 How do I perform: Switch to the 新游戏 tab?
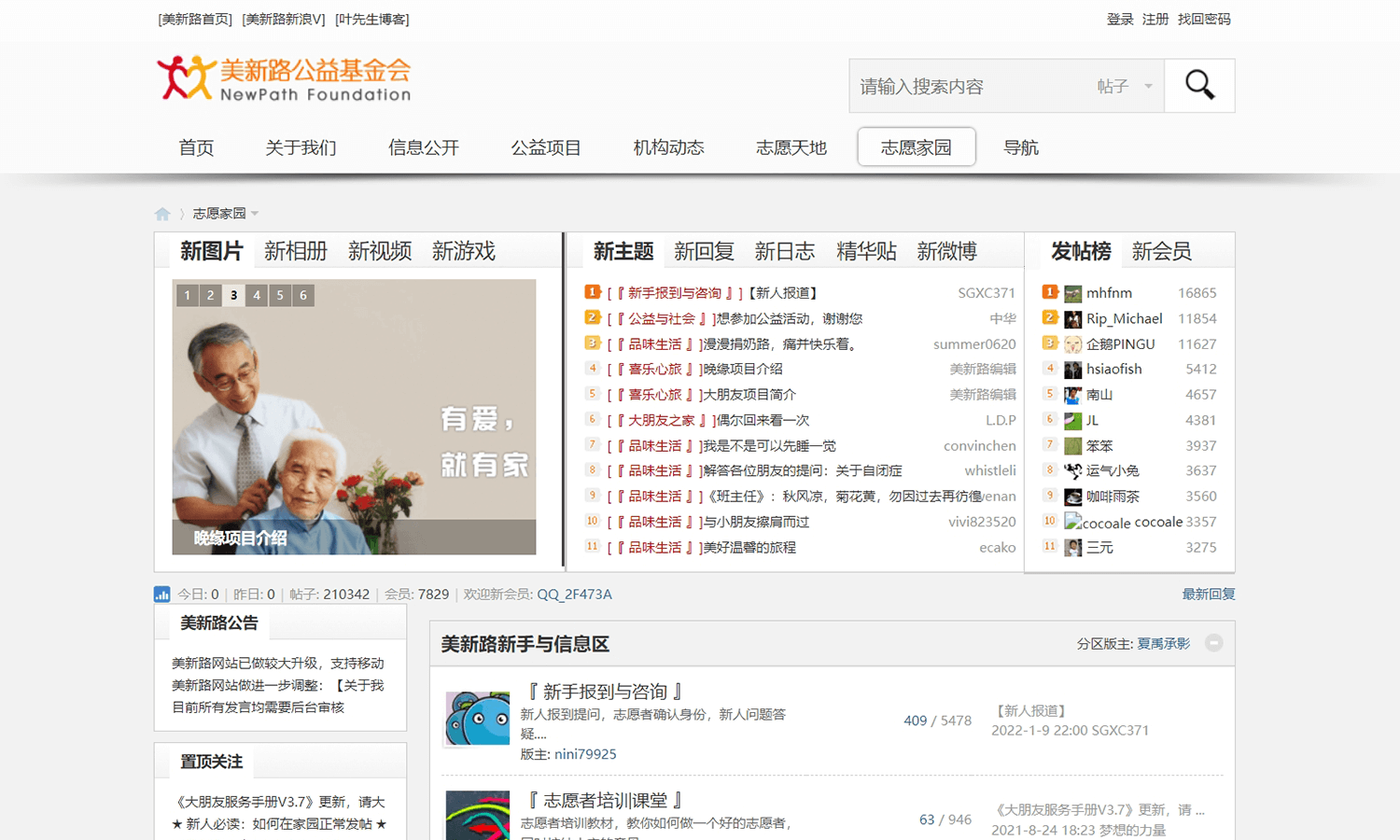[464, 251]
